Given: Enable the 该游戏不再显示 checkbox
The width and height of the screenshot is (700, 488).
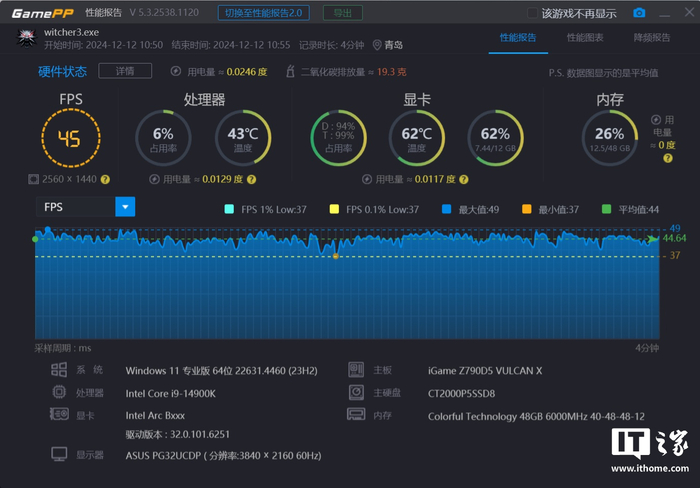Looking at the screenshot, I should [x=532, y=13].
